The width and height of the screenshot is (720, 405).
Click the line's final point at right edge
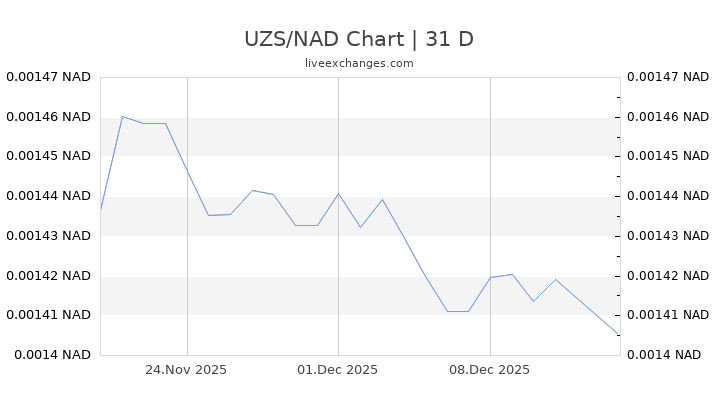(x=619, y=336)
